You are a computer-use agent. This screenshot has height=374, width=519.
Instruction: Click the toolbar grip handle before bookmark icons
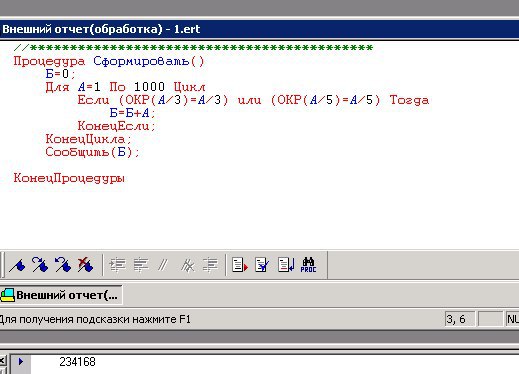2,265
